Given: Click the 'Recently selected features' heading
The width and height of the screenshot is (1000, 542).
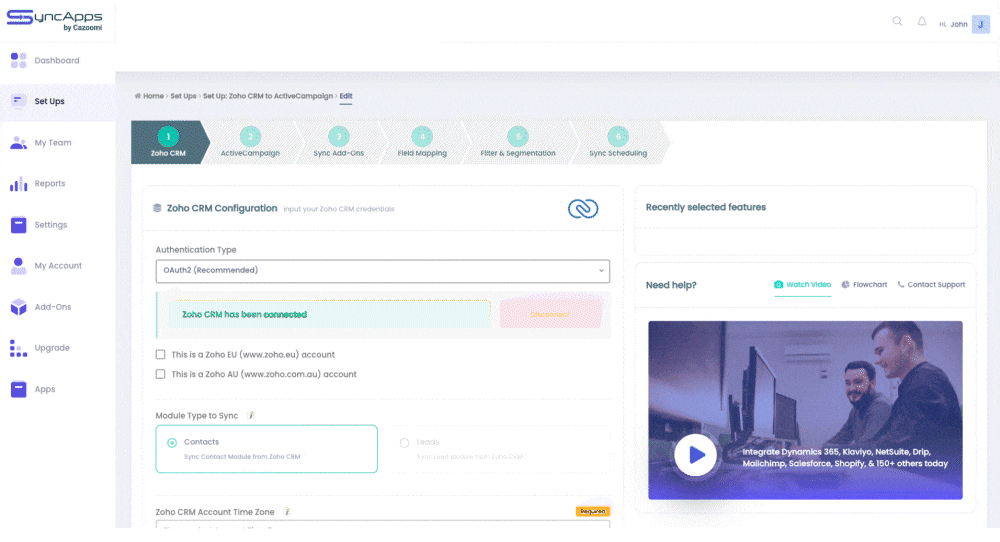Looking at the screenshot, I should point(705,207).
